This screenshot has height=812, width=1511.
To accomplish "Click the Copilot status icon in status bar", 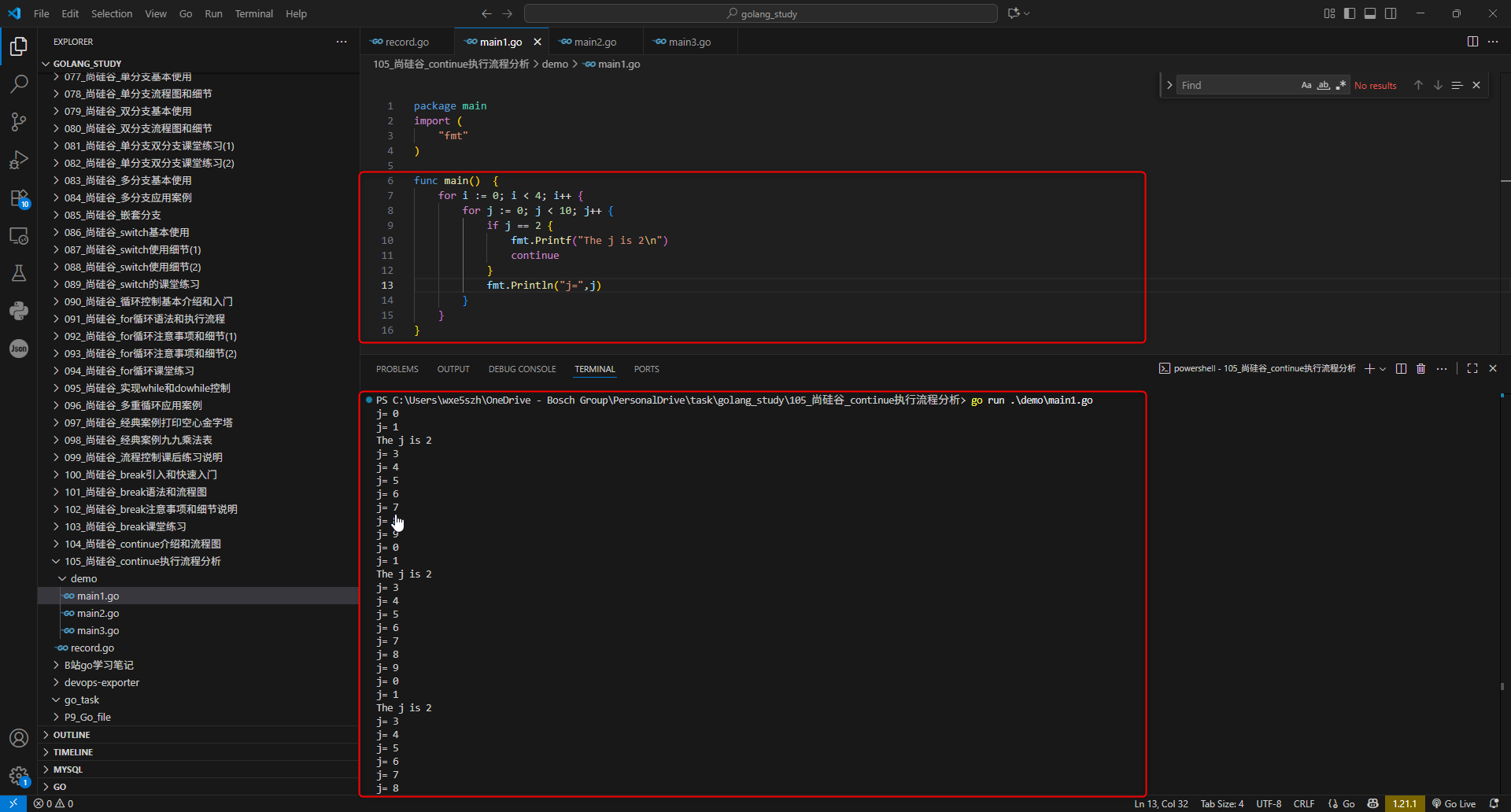I will (x=1373, y=803).
